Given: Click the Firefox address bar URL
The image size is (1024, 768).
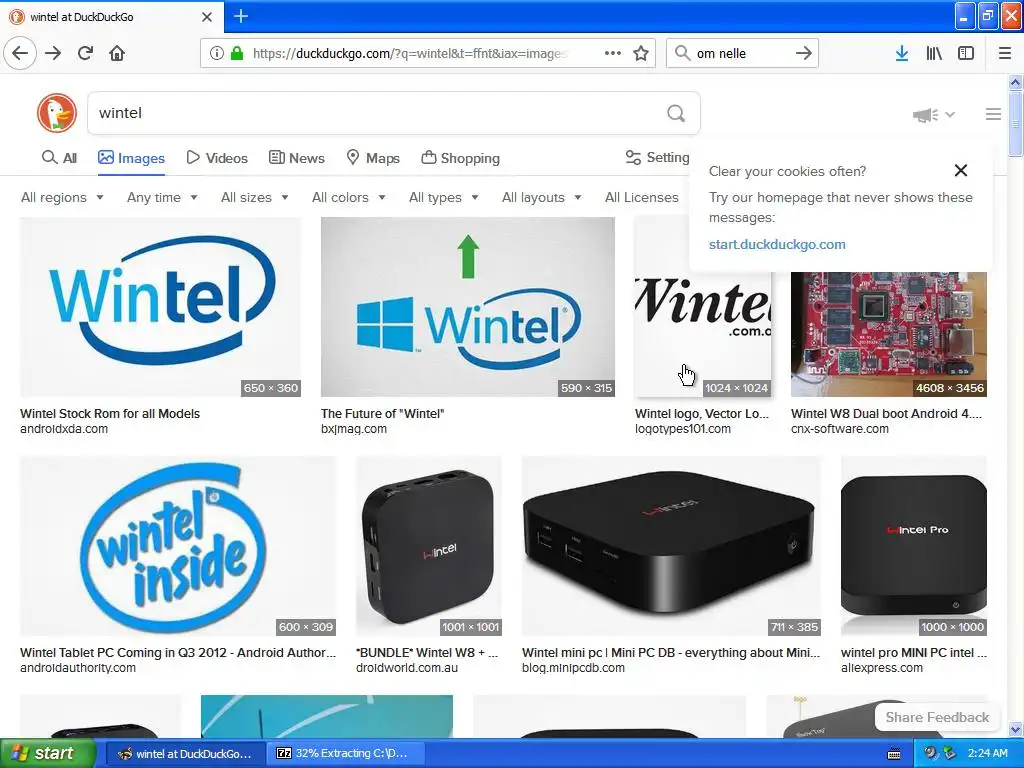Looking at the screenshot, I should coord(410,54).
